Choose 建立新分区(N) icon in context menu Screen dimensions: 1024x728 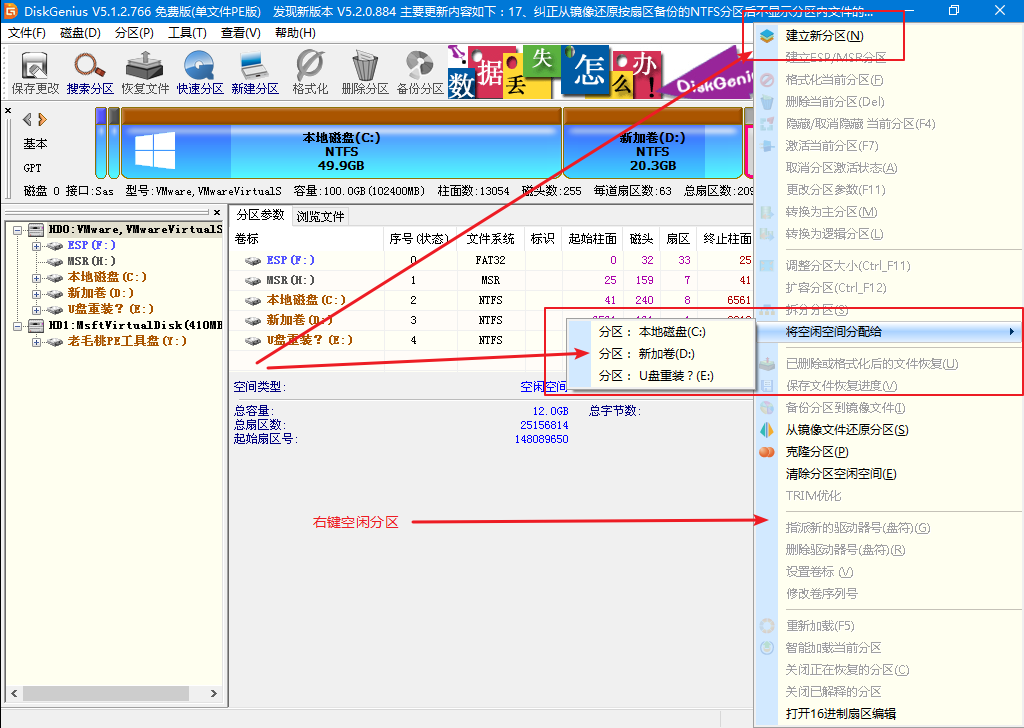767,36
